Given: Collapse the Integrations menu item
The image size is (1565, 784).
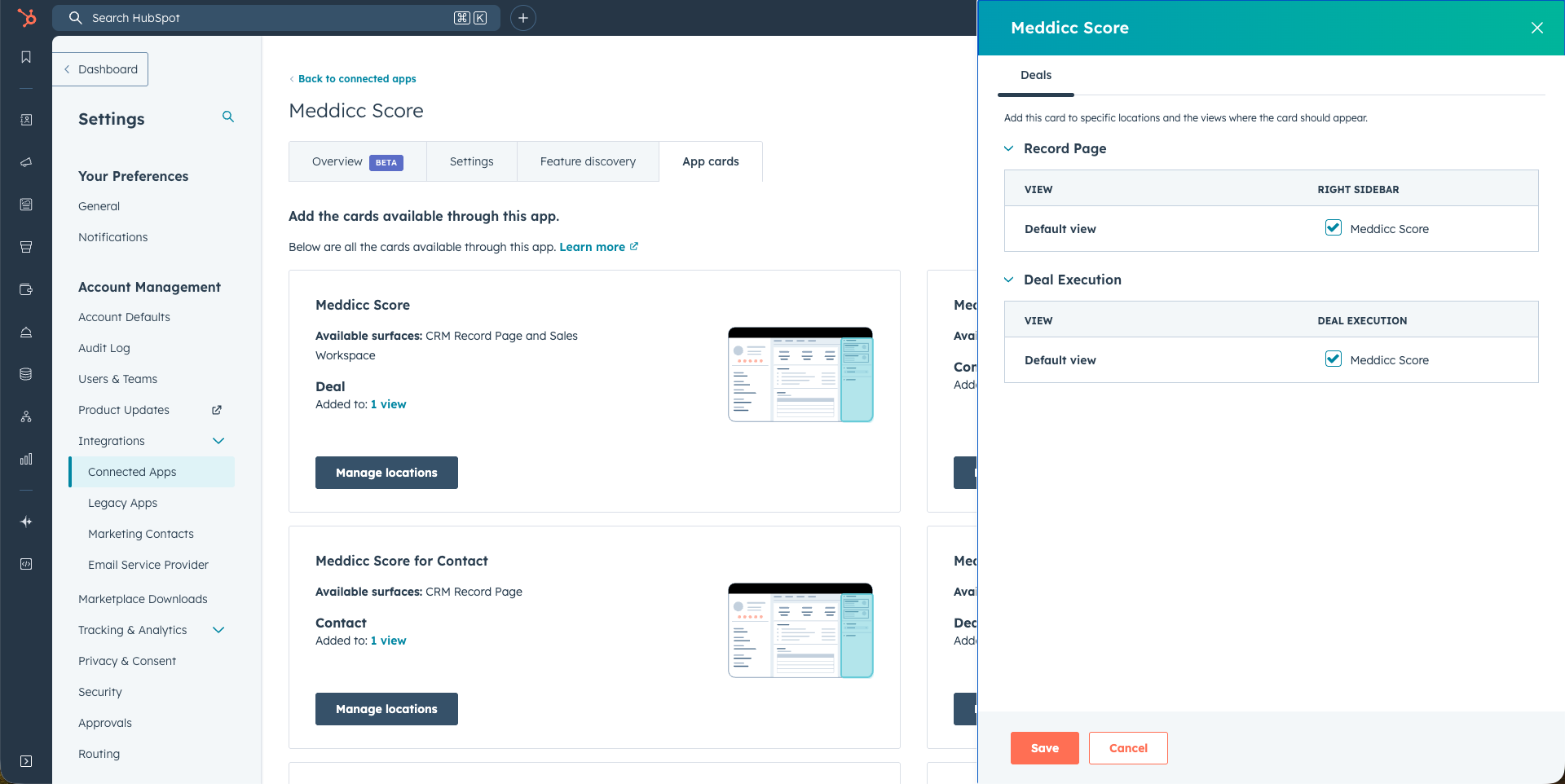Looking at the screenshot, I should [218, 440].
